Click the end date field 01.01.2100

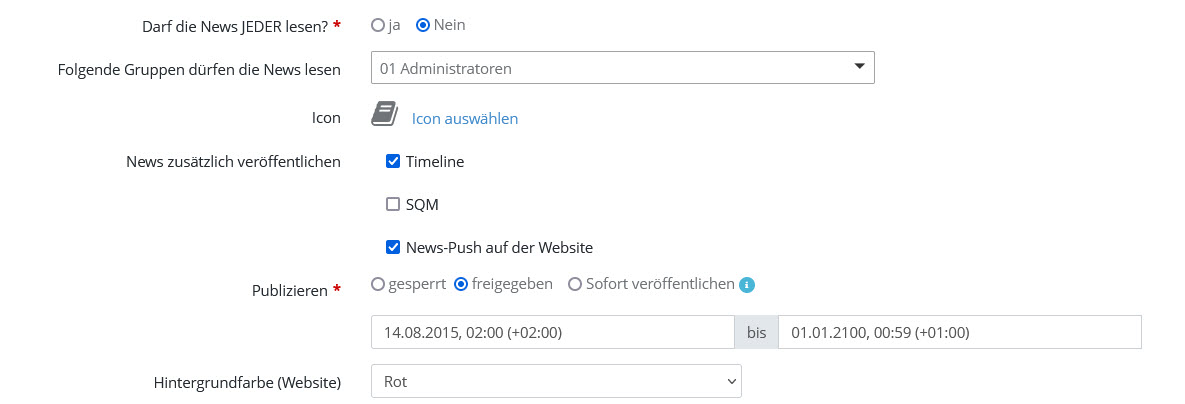959,332
